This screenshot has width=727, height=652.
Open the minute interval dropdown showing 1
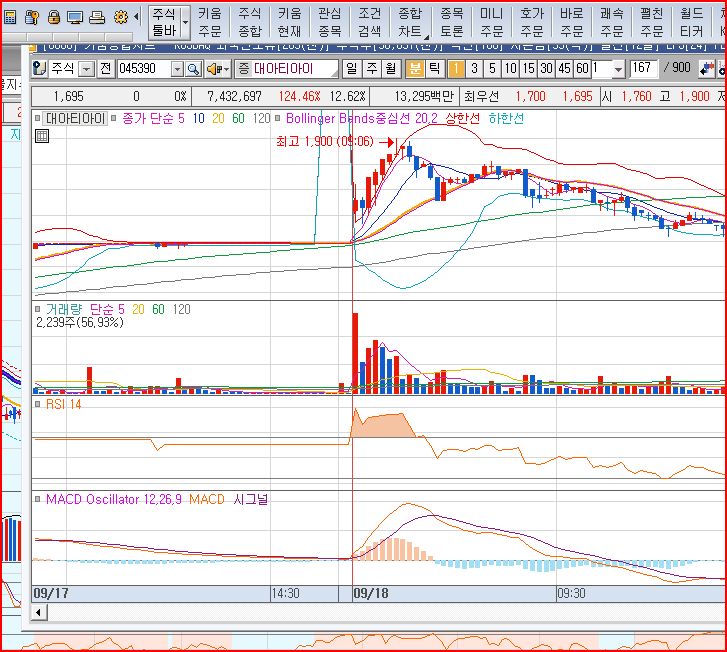[618, 69]
